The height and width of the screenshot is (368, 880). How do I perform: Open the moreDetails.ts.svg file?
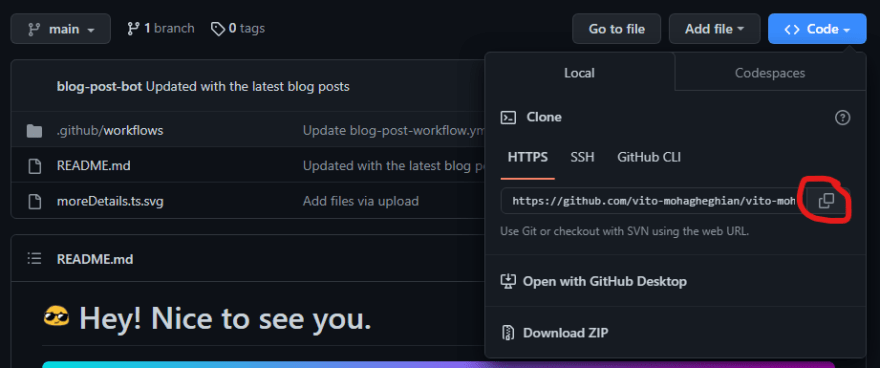pyautogui.click(x=110, y=201)
